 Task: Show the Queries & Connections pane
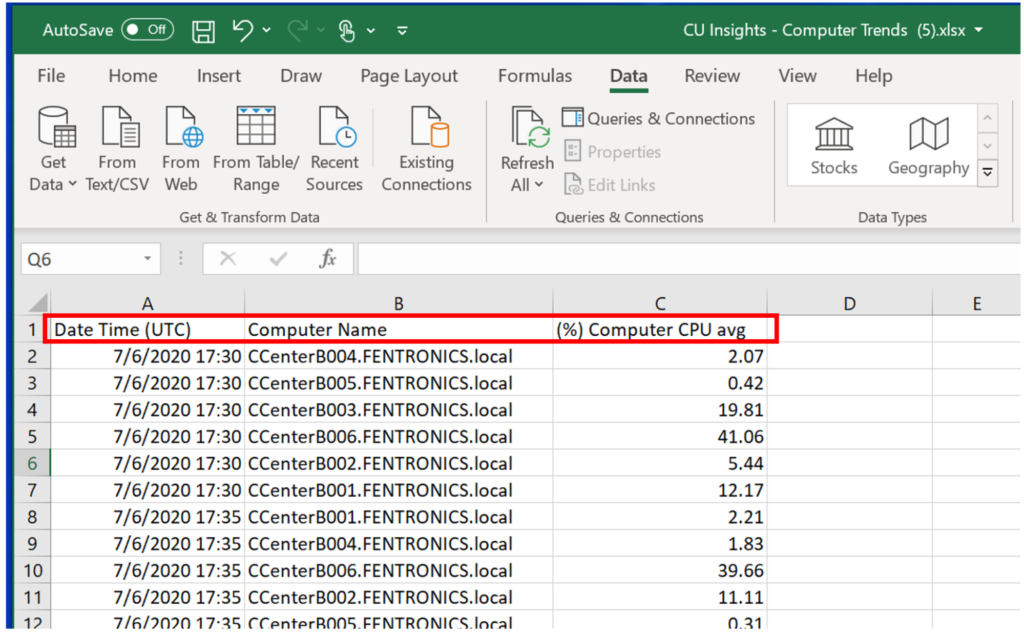coord(658,118)
